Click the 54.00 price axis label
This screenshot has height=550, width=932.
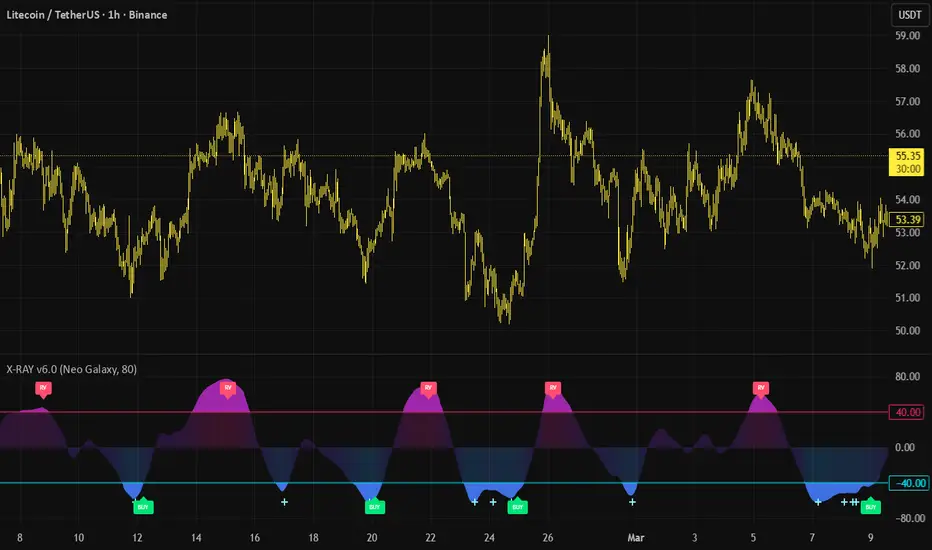[908, 199]
